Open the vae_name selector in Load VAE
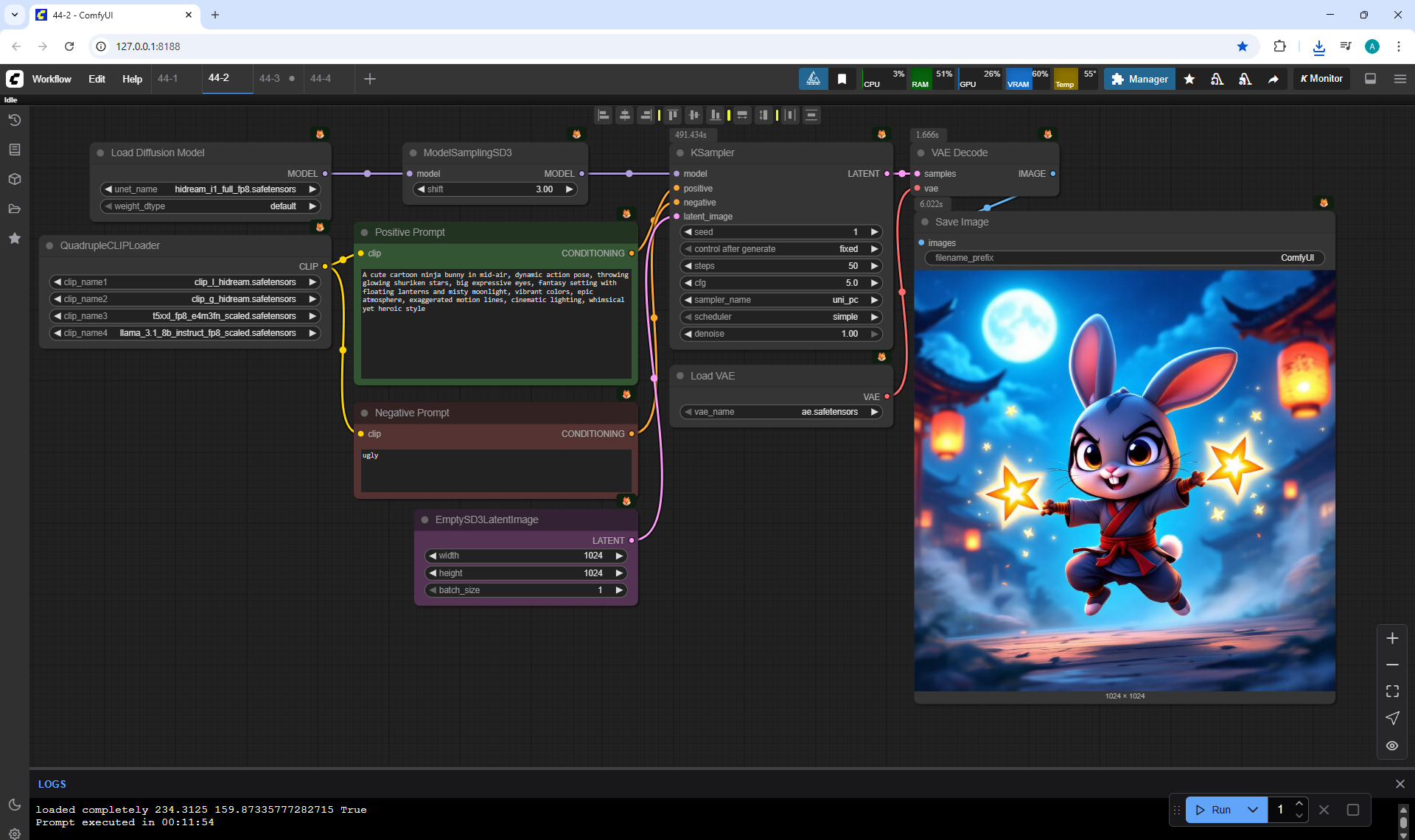 (780, 412)
